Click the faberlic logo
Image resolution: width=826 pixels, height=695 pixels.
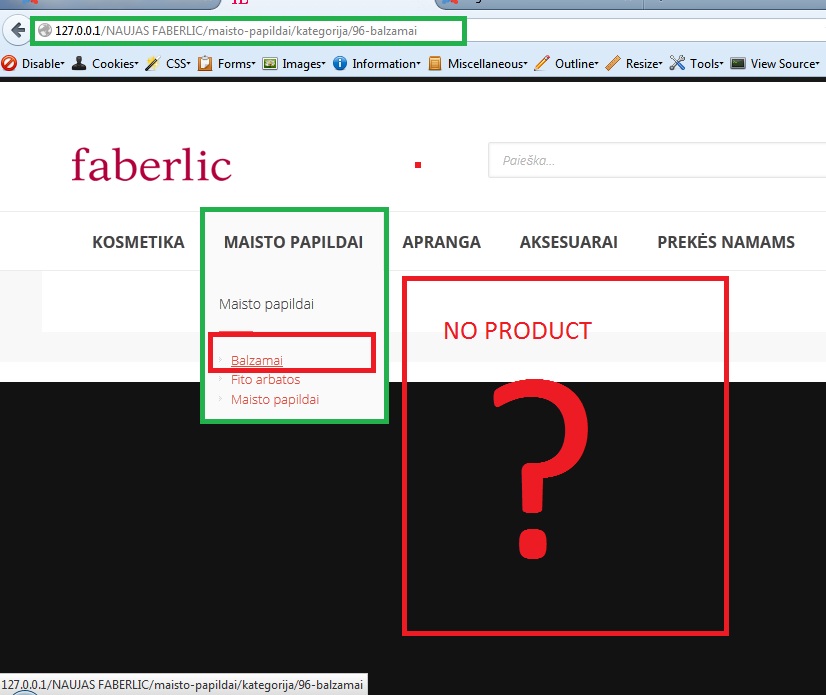(152, 164)
